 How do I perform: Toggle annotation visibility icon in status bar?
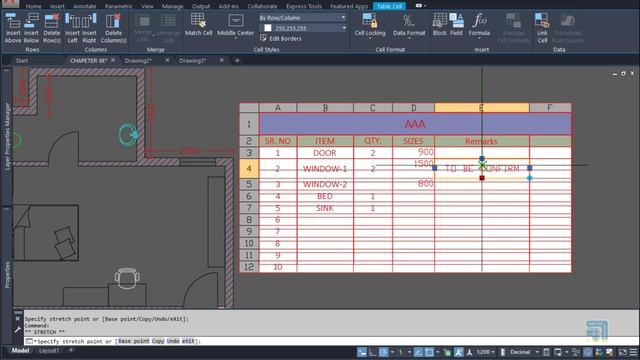(458, 352)
